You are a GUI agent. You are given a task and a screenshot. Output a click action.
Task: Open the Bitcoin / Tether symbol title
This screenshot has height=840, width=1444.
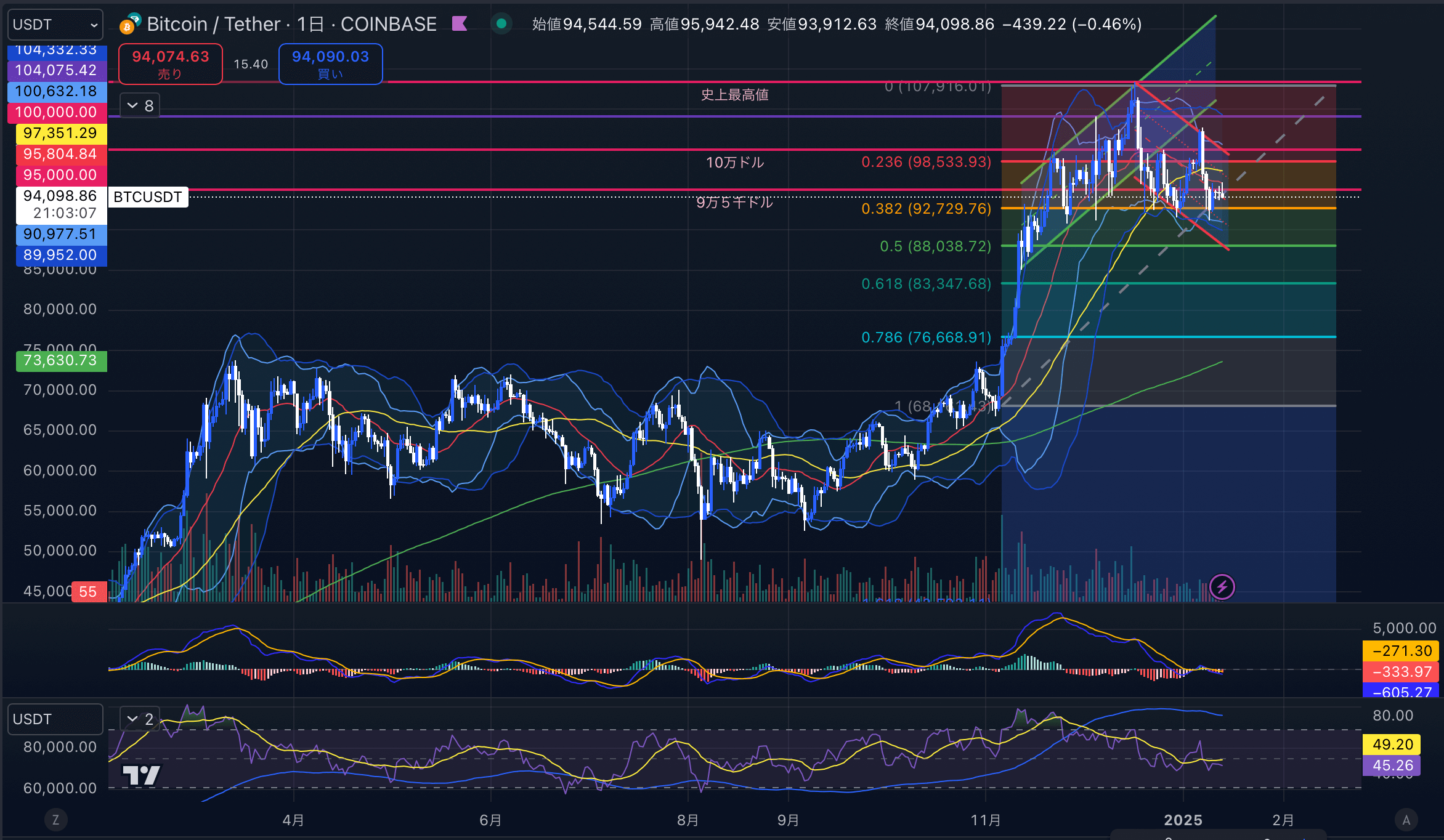point(291,24)
